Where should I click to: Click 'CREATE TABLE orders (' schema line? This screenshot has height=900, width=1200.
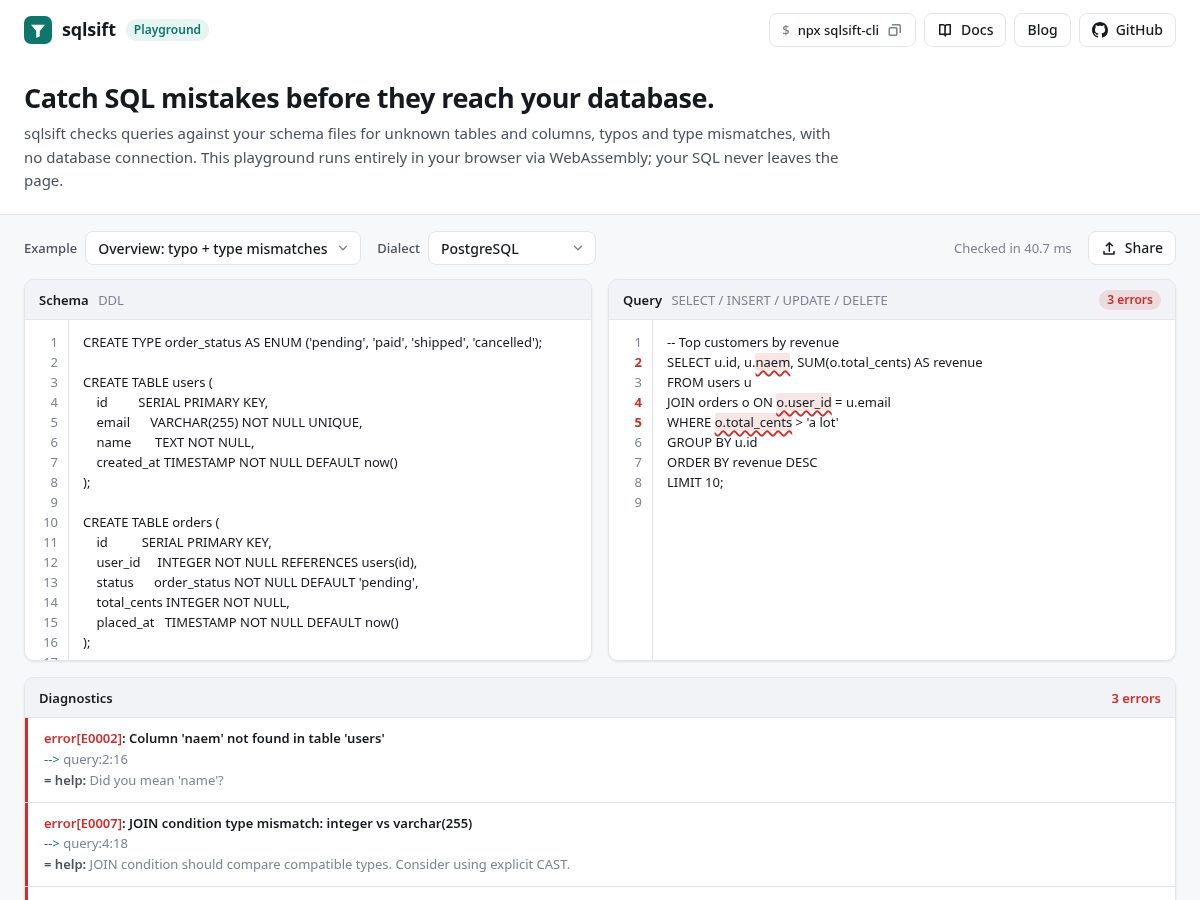[151, 522]
